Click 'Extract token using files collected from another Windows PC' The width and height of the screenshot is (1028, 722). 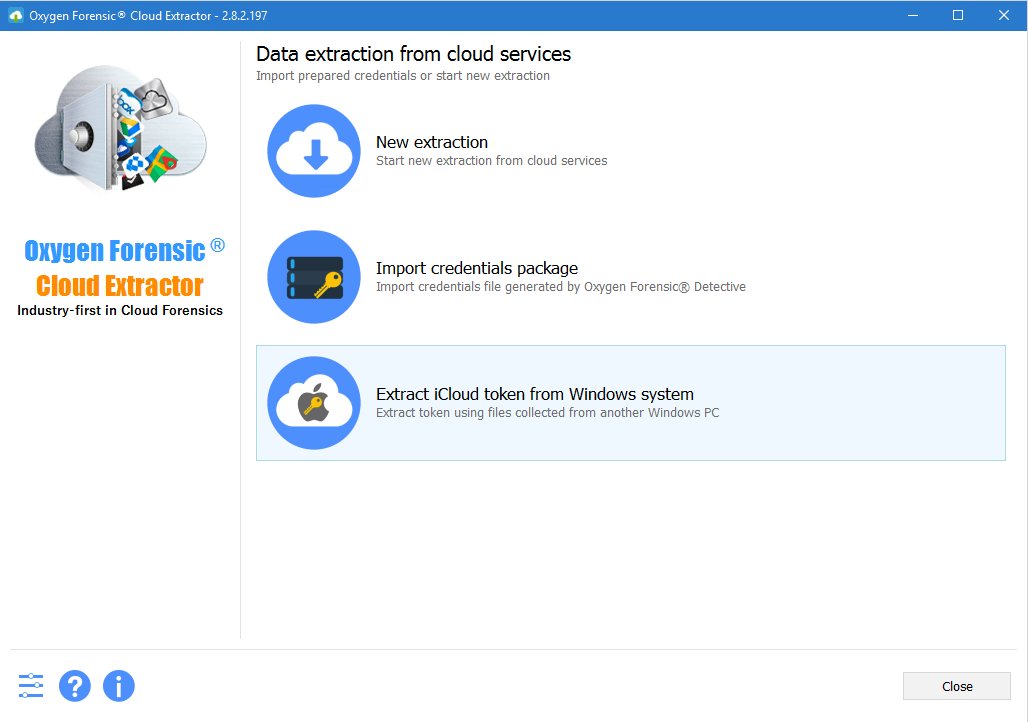(547, 412)
